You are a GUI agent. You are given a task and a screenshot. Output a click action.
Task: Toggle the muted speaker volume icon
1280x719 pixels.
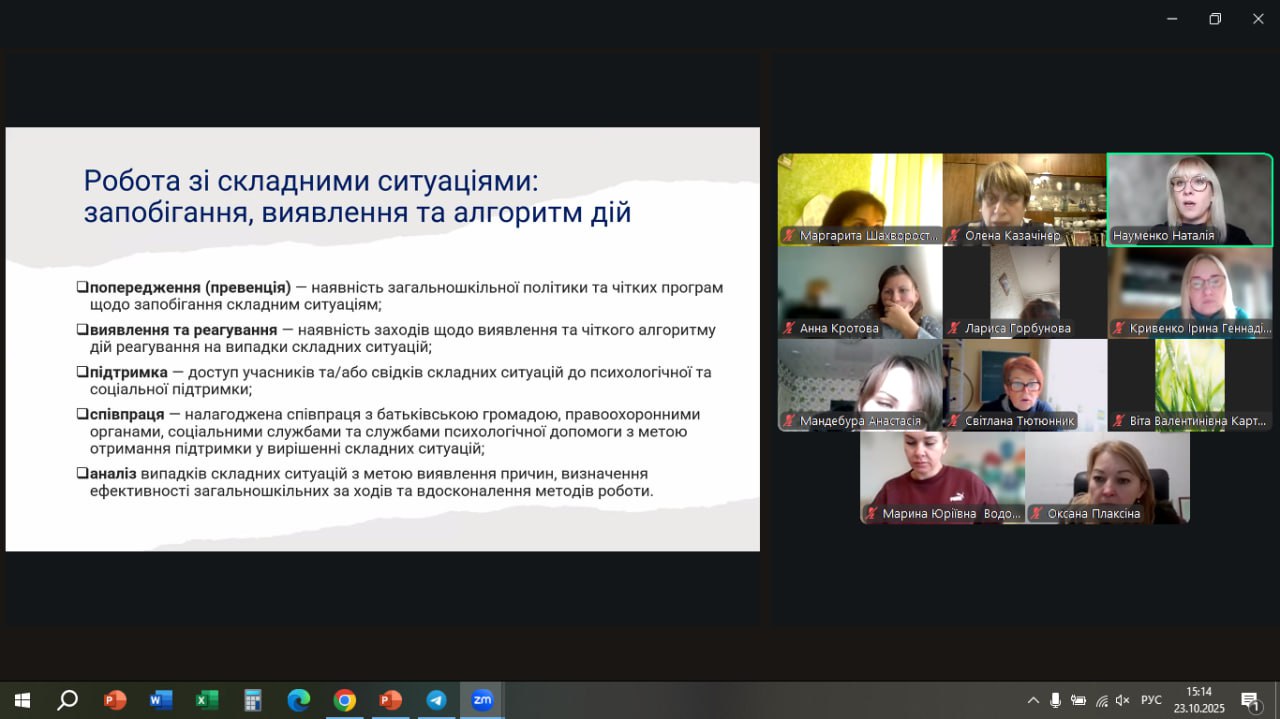point(1122,700)
